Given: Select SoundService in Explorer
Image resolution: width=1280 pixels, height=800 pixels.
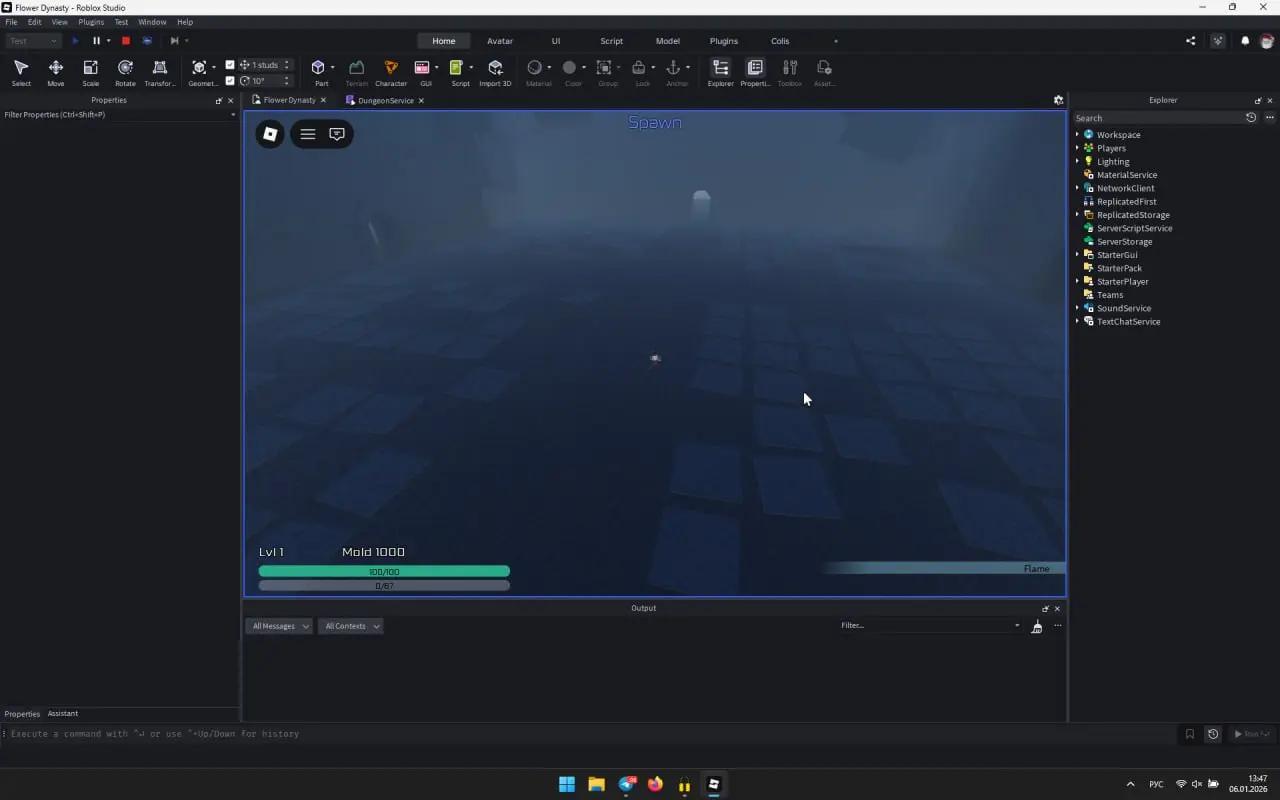Looking at the screenshot, I should (x=1124, y=308).
